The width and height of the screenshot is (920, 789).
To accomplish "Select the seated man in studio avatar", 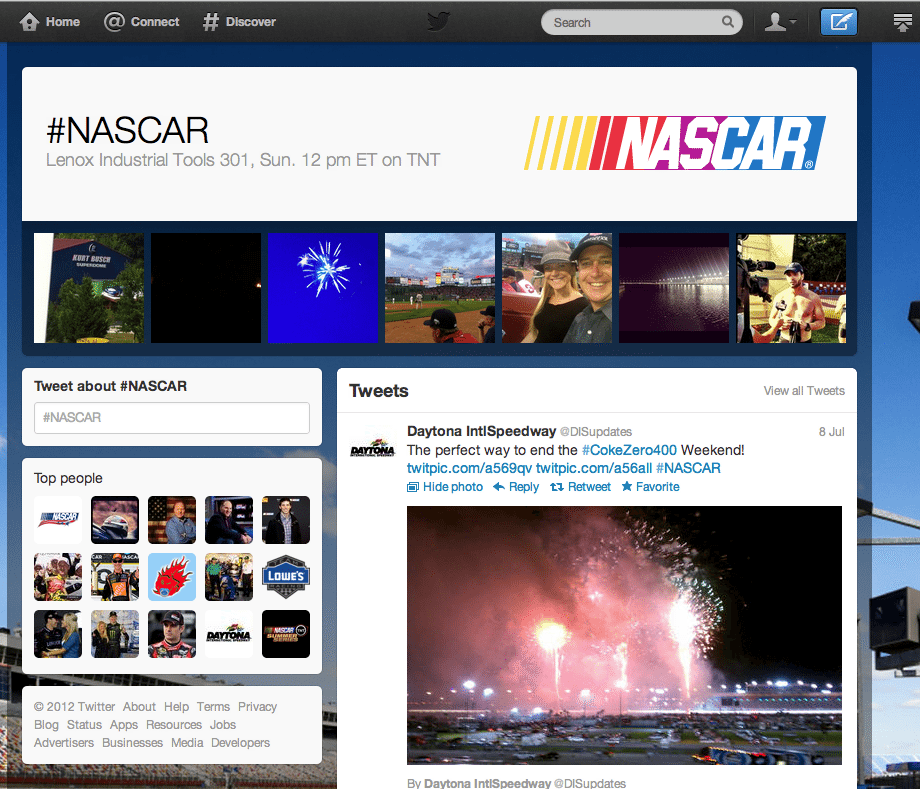I will point(229,520).
